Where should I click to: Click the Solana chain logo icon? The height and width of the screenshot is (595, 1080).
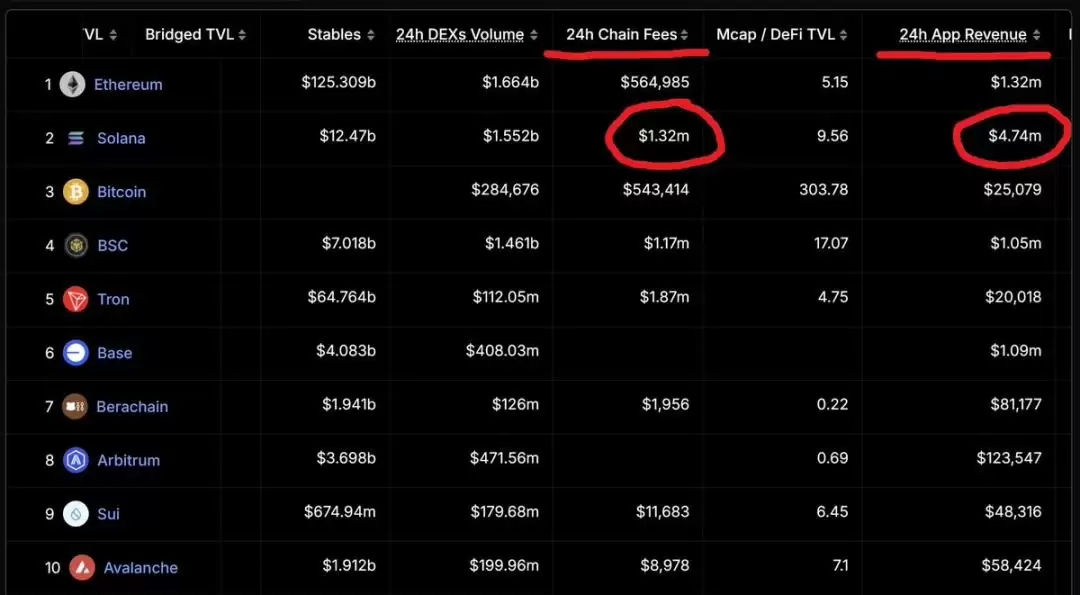76,138
